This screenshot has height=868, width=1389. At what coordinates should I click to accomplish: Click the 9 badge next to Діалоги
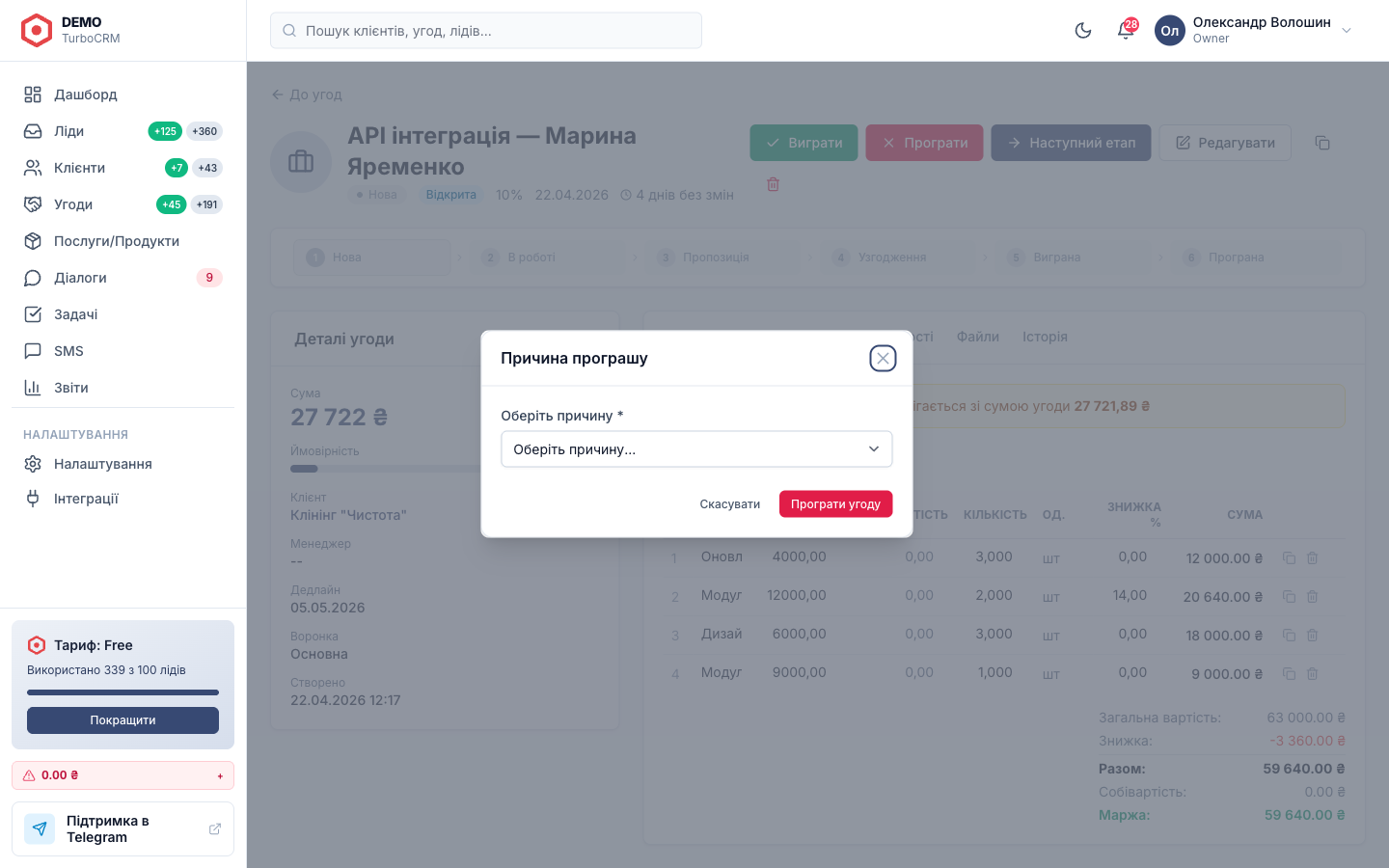[209, 278]
